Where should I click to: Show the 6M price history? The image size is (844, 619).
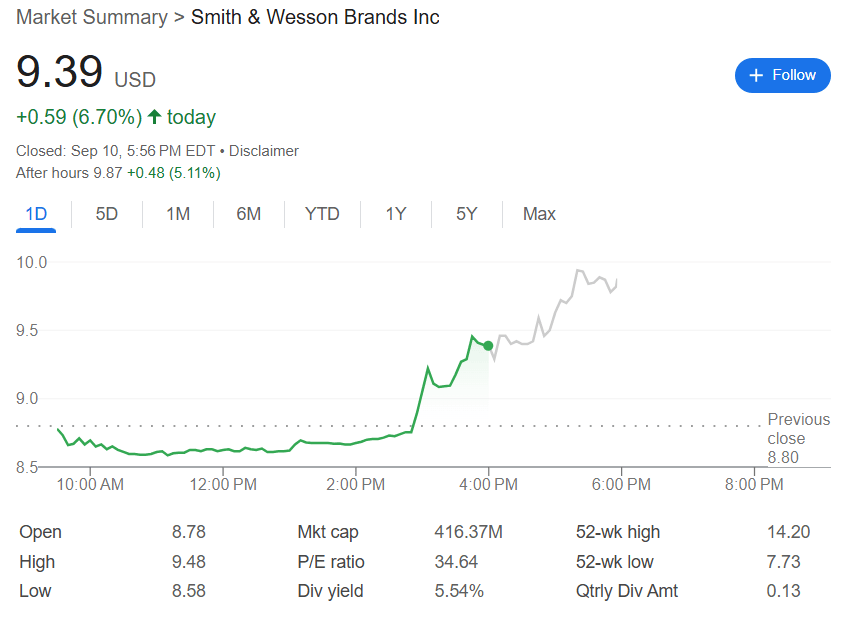click(249, 214)
